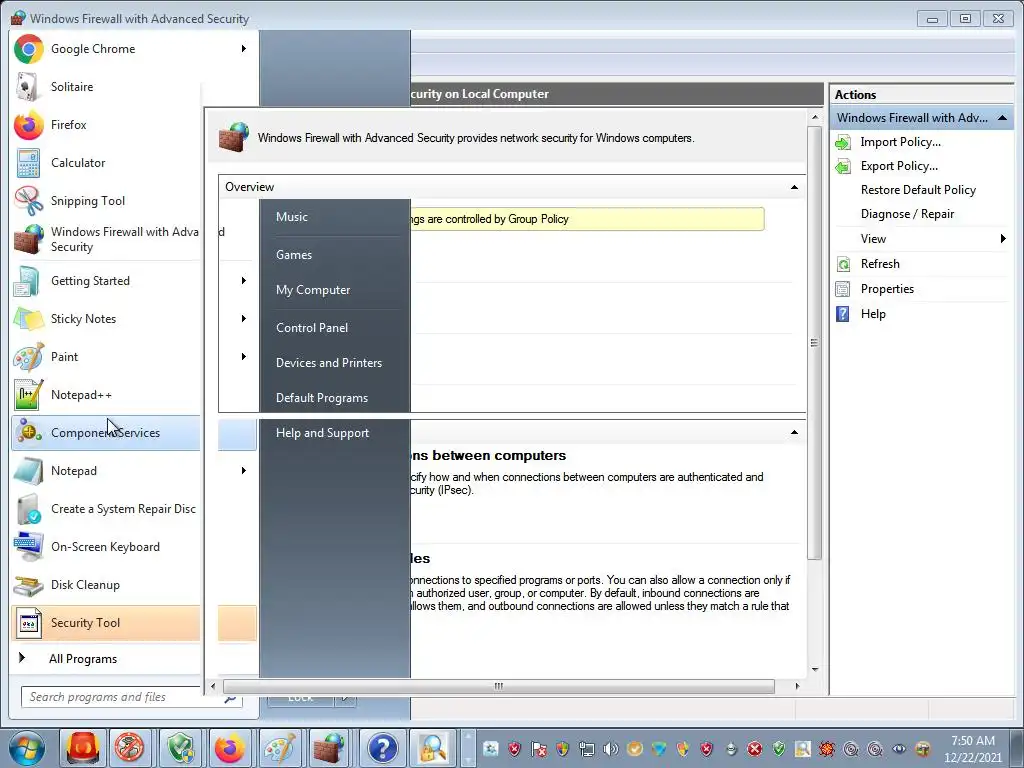Click the taskbar clock showing 7:50 AM
This screenshot has height=768, width=1024.
click(972, 749)
